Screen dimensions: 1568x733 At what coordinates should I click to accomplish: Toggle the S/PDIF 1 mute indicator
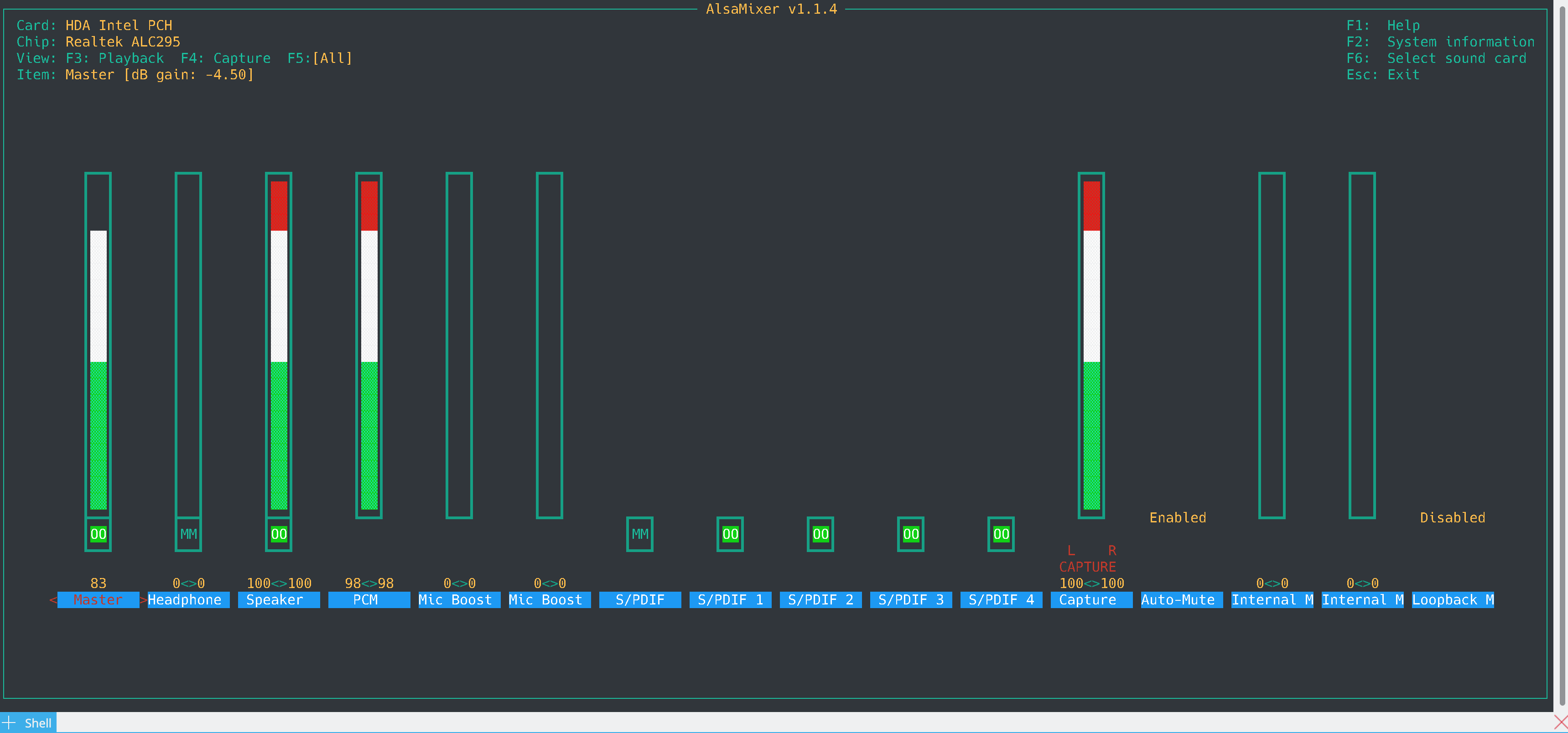click(x=730, y=534)
